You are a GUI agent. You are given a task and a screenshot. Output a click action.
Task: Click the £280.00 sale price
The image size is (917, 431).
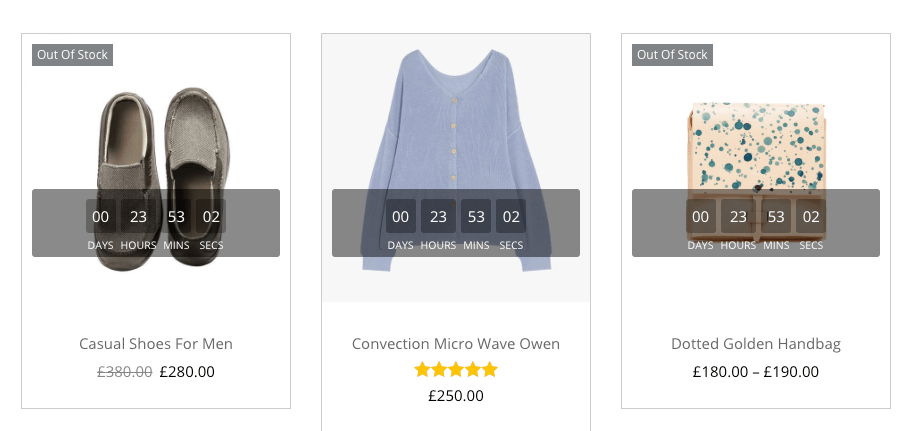coord(187,372)
